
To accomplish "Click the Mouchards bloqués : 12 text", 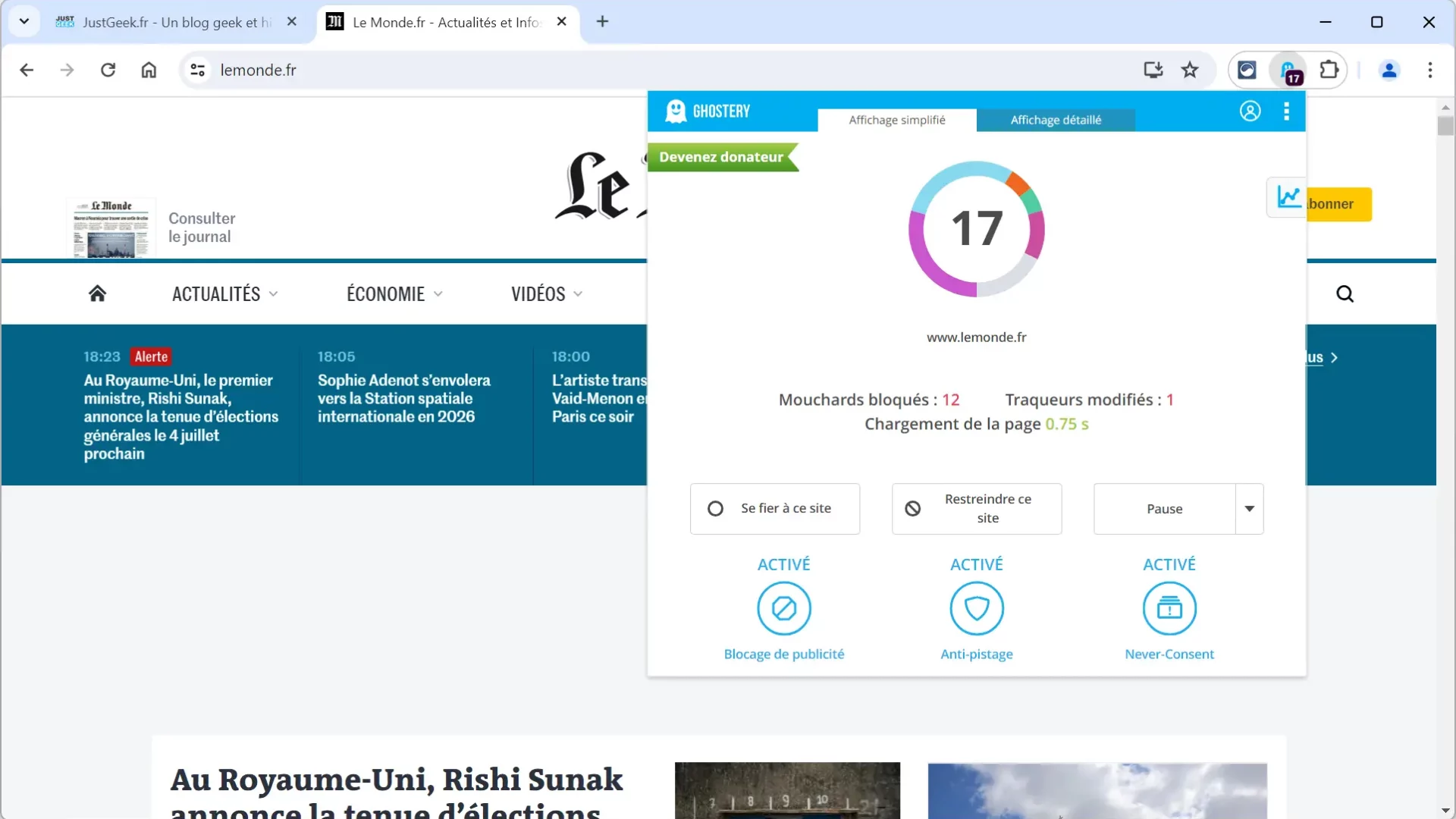I will pyautogui.click(x=869, y=400).
